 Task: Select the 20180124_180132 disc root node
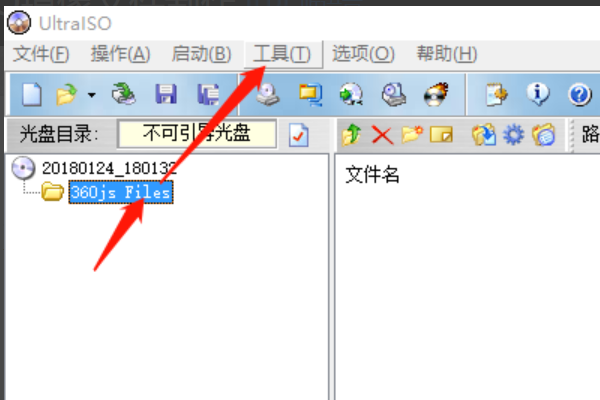coord(109,168)
